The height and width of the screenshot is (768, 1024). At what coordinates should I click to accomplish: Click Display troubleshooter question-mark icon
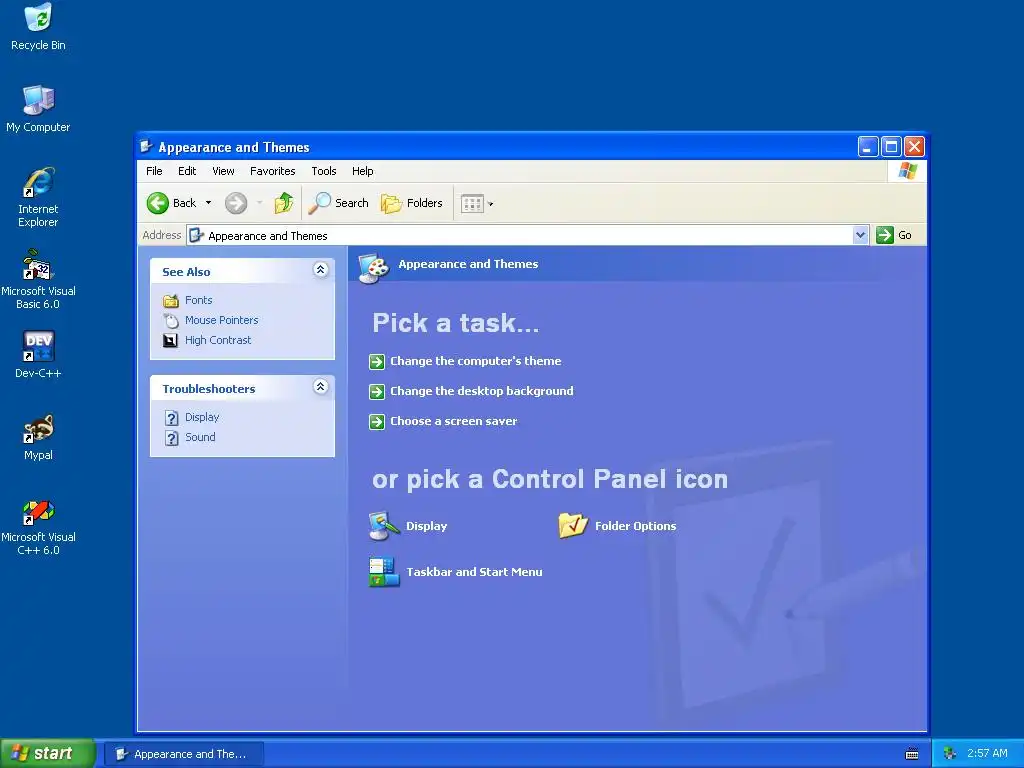171,418
